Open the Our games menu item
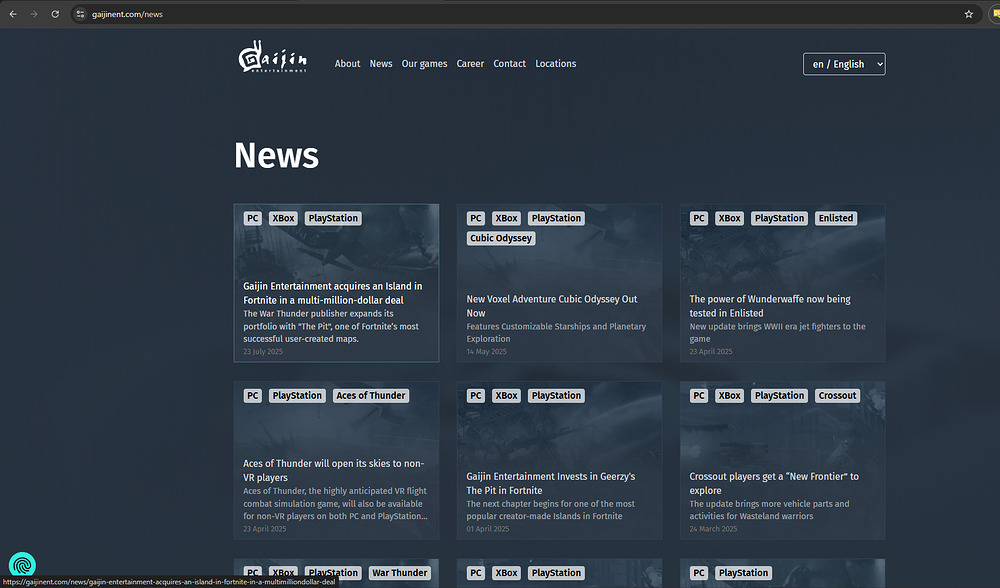 click(424, 64)
